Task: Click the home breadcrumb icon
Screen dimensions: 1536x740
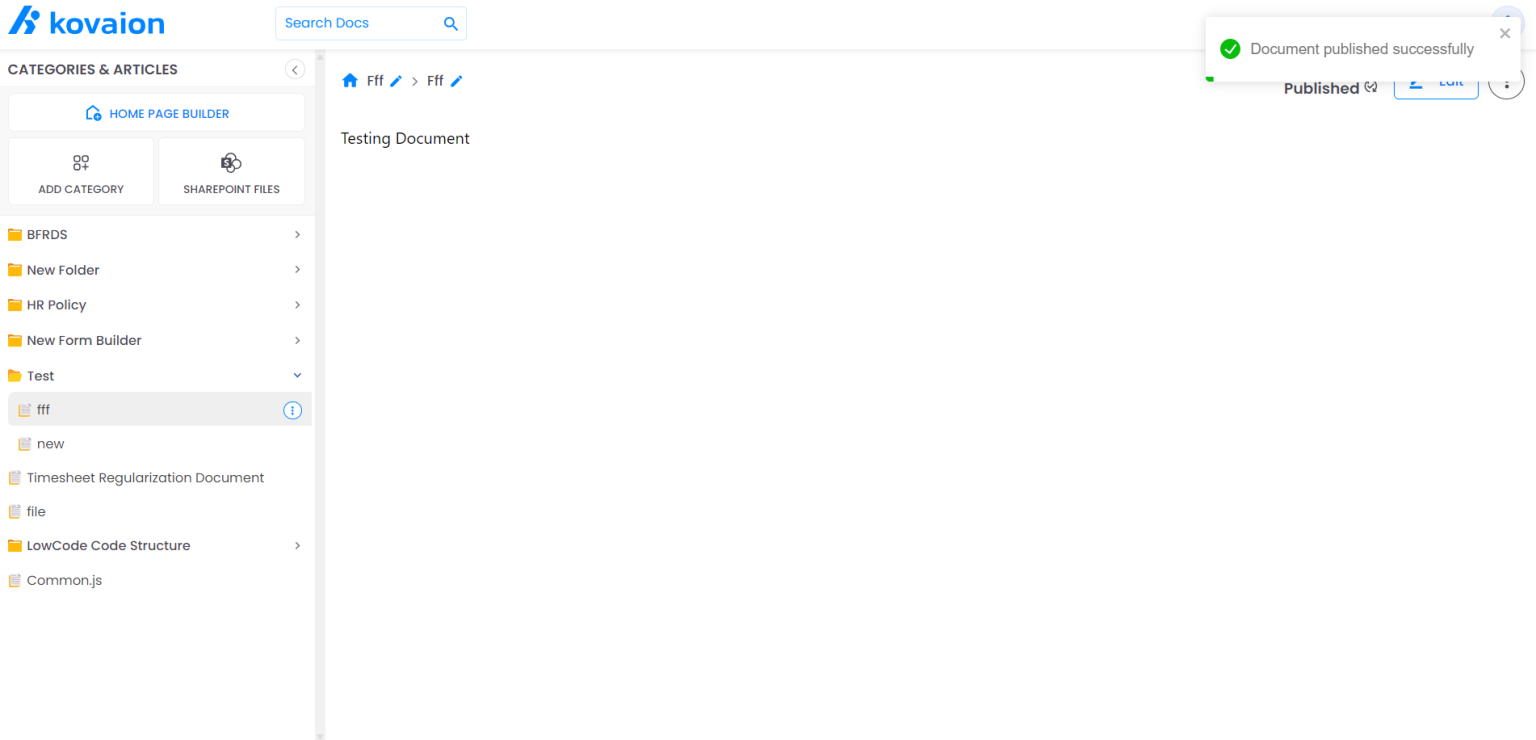Action: point(350,81)
